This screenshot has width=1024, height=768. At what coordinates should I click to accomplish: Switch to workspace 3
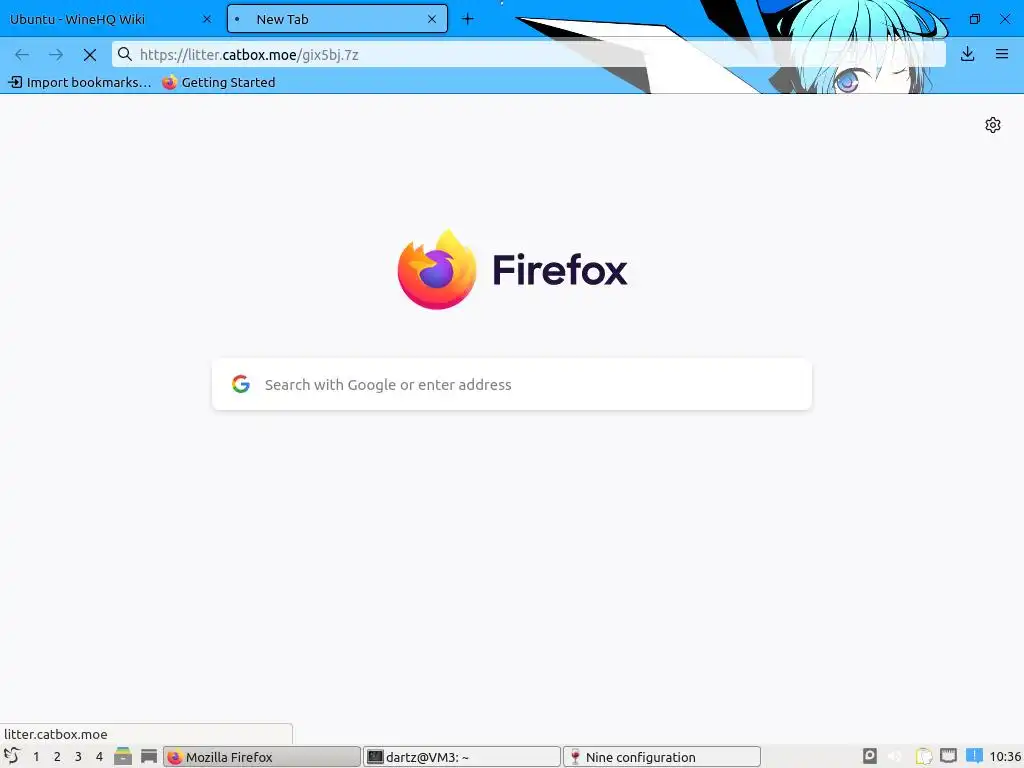(x=78, y=757)
